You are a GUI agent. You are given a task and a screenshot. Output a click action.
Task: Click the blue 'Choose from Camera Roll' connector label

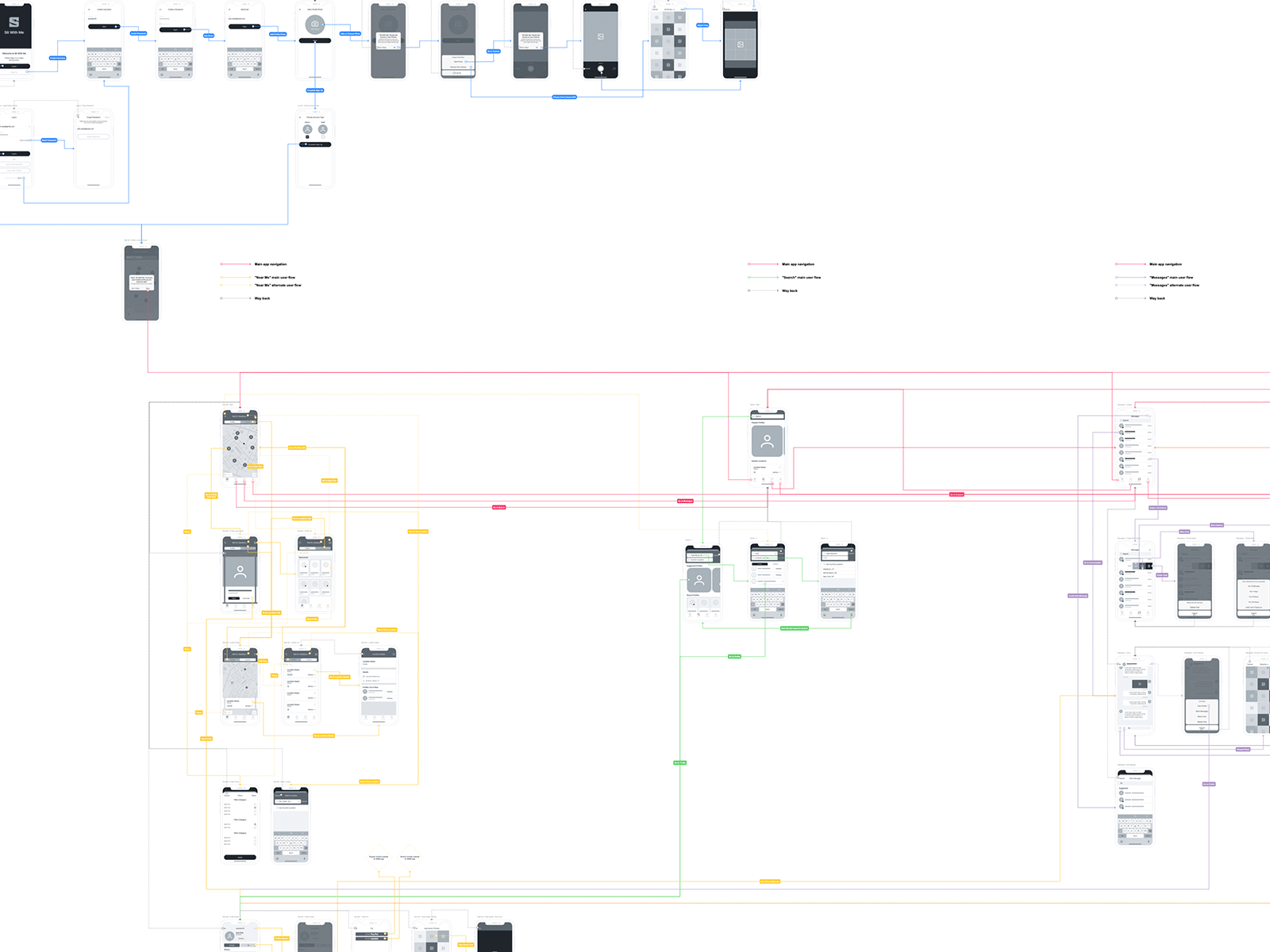pos(564,97)
